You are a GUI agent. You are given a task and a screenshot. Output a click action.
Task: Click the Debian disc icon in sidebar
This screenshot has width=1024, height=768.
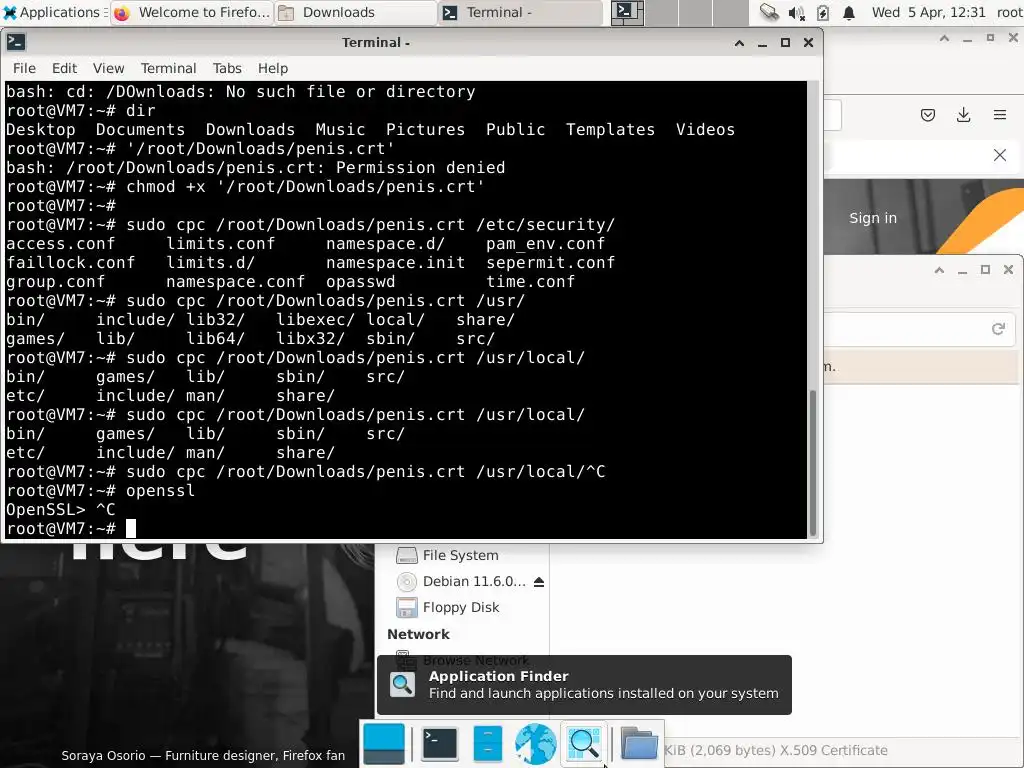[x=406, y=581]
